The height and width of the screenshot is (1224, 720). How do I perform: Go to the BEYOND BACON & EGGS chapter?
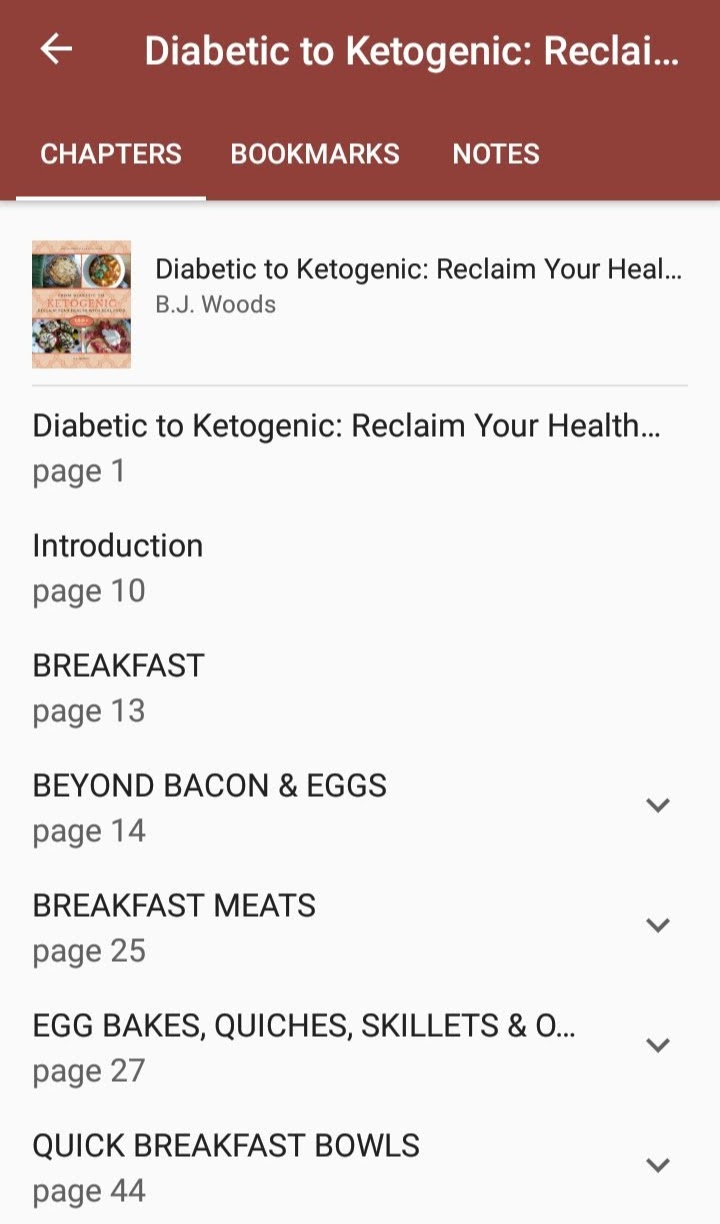click(210, 786)
